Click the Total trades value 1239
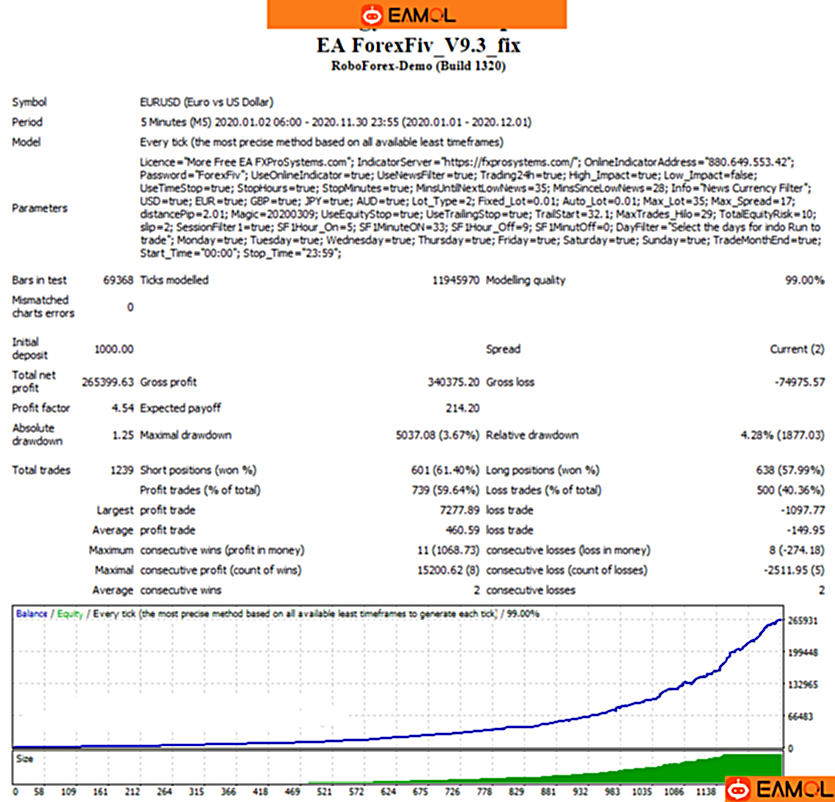The image size is (835, 802). click(121, 470)
